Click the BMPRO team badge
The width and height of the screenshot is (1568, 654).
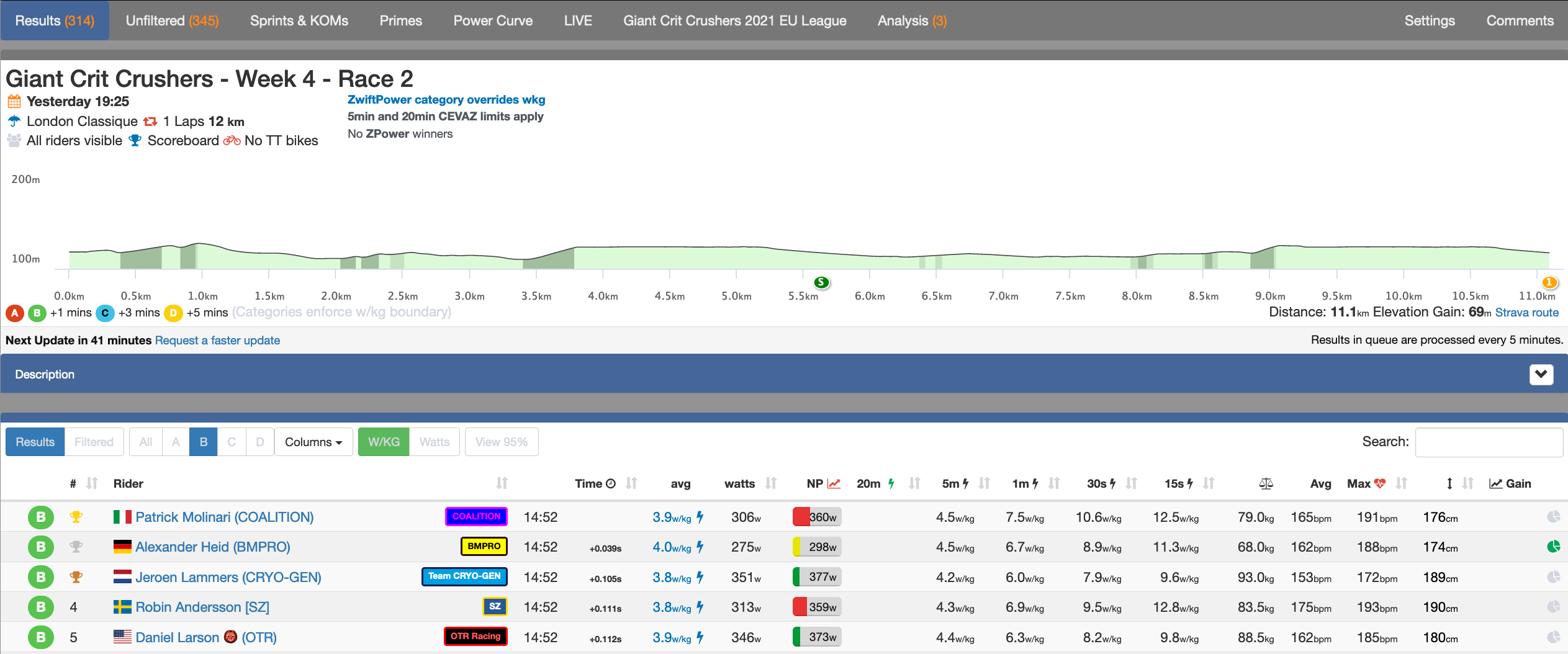click(x=484, y=546)
